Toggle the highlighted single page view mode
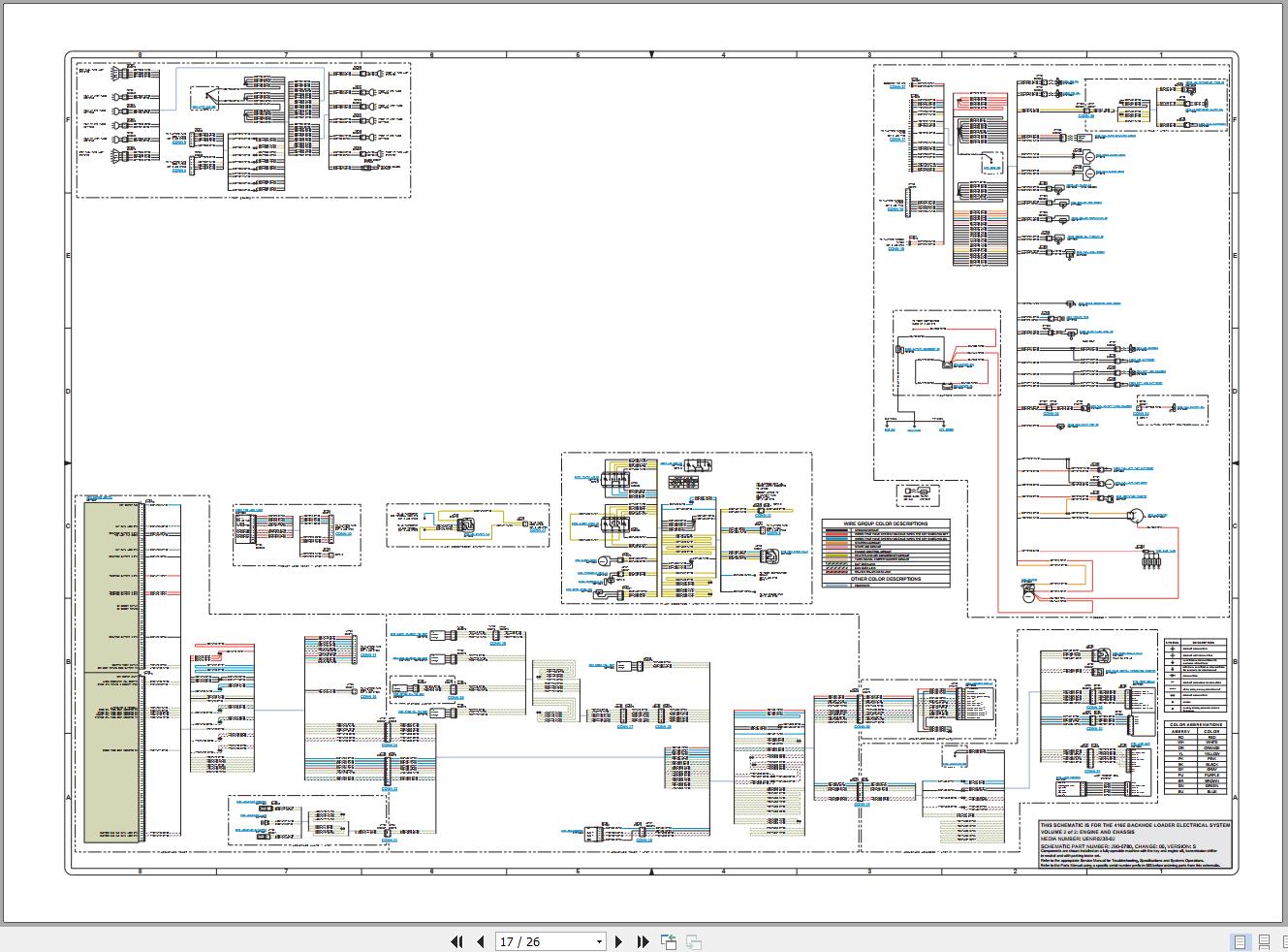Screen dimensions: 1288x952 pos(1238,941)
